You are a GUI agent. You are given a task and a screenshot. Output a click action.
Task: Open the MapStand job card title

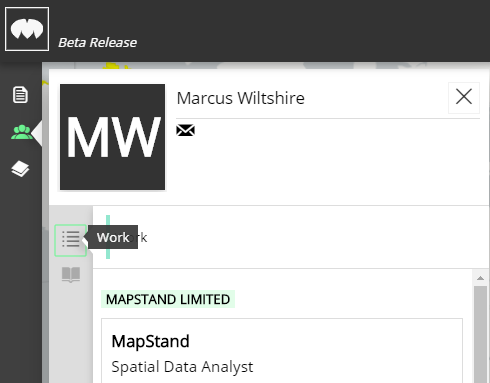click(x=150, y=341)
